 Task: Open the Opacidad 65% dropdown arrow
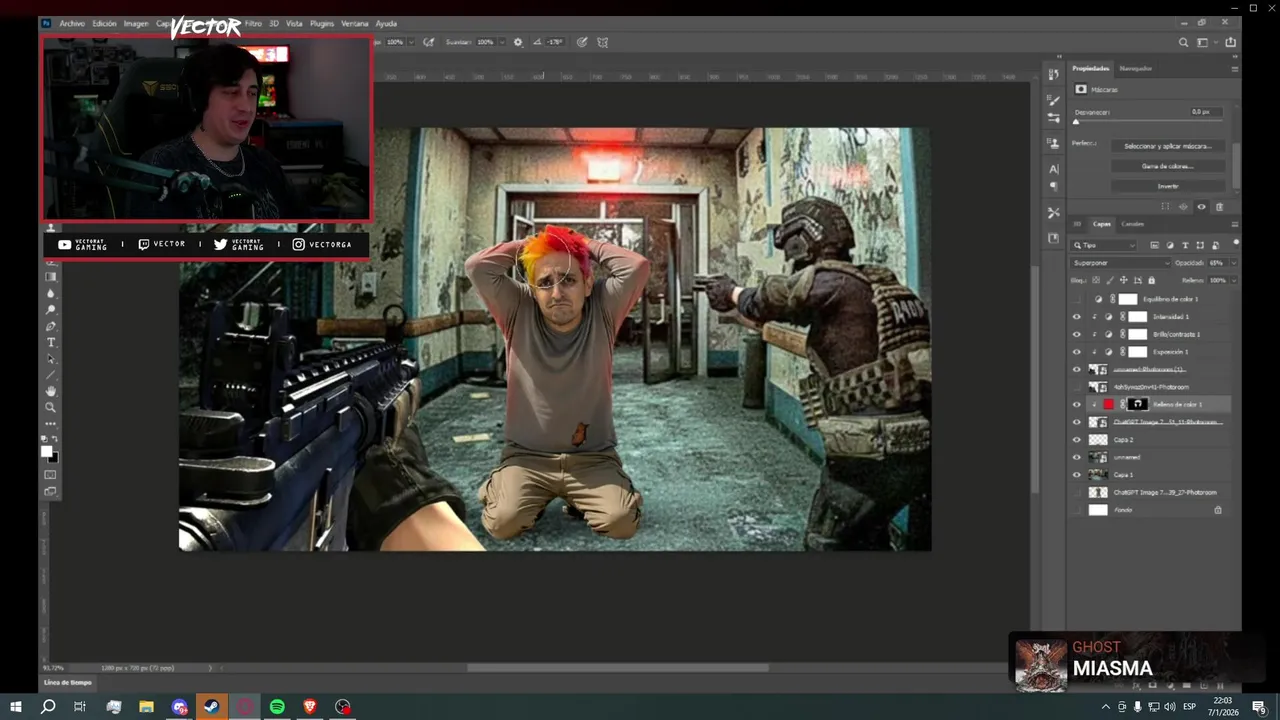[1233, 263]
